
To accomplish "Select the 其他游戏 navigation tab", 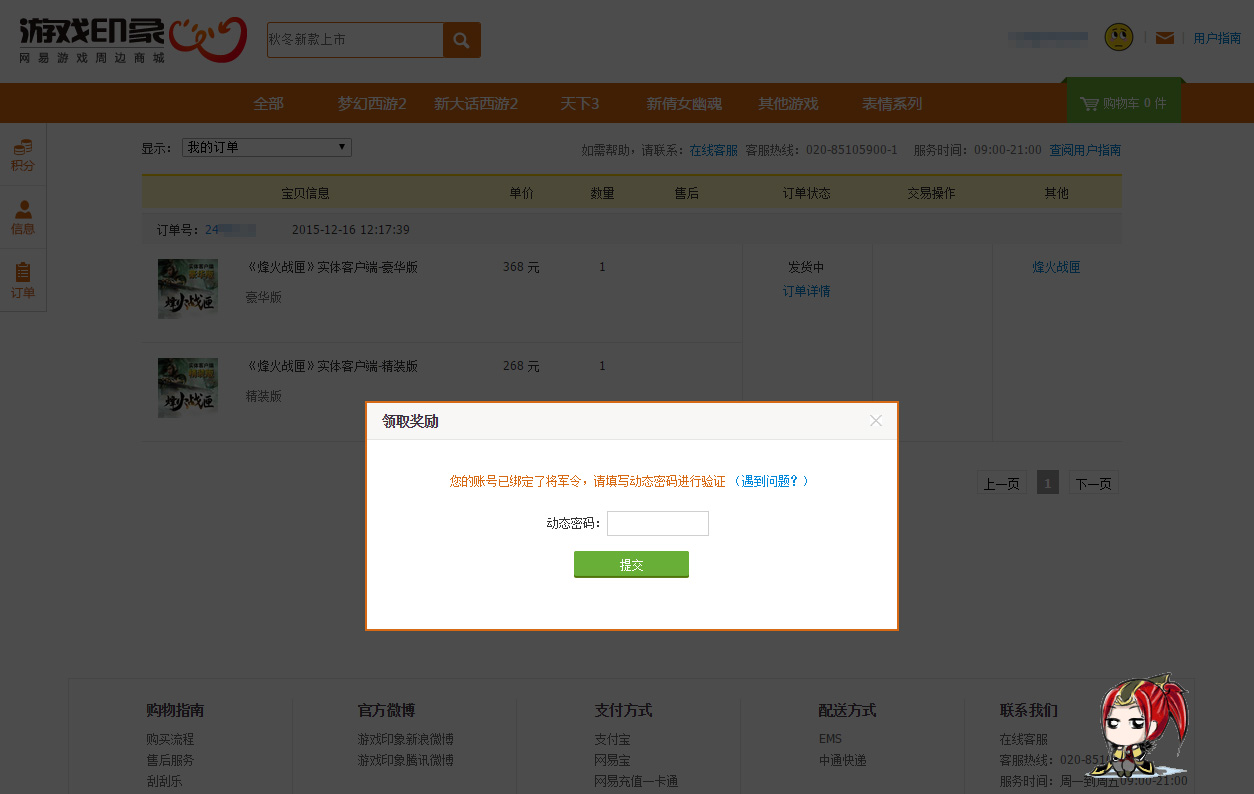I will pos(788,103).
